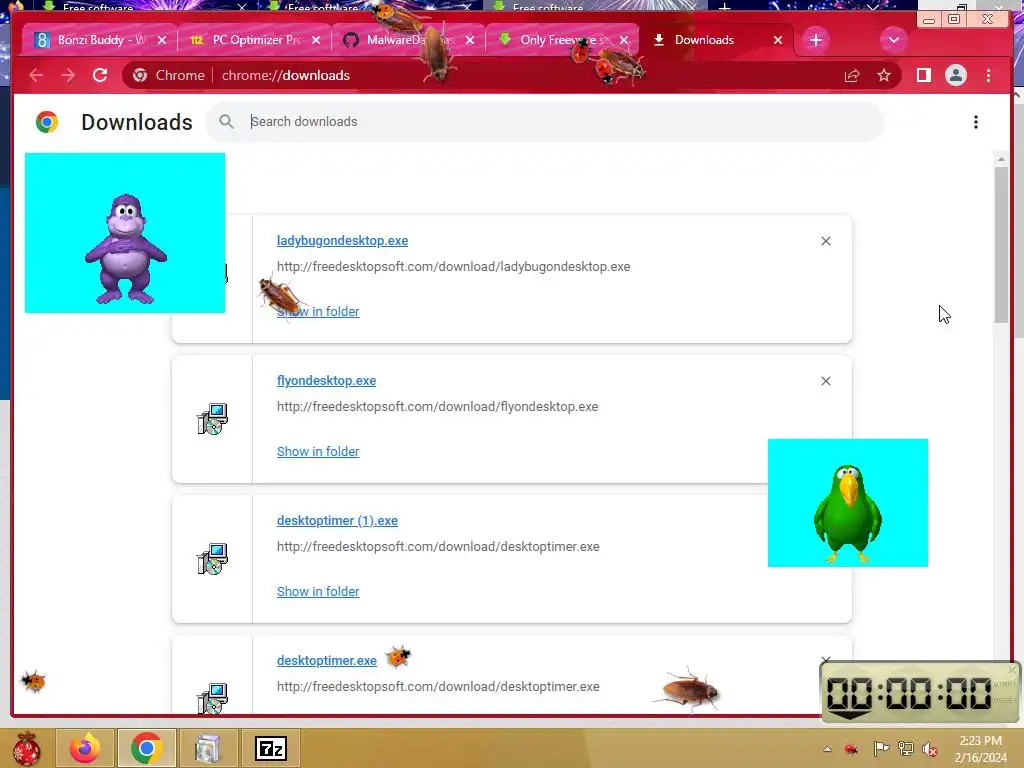Click the scrollbar up arrow
The width and height of the screenshot is (1024, 768).
(1001, 159)
